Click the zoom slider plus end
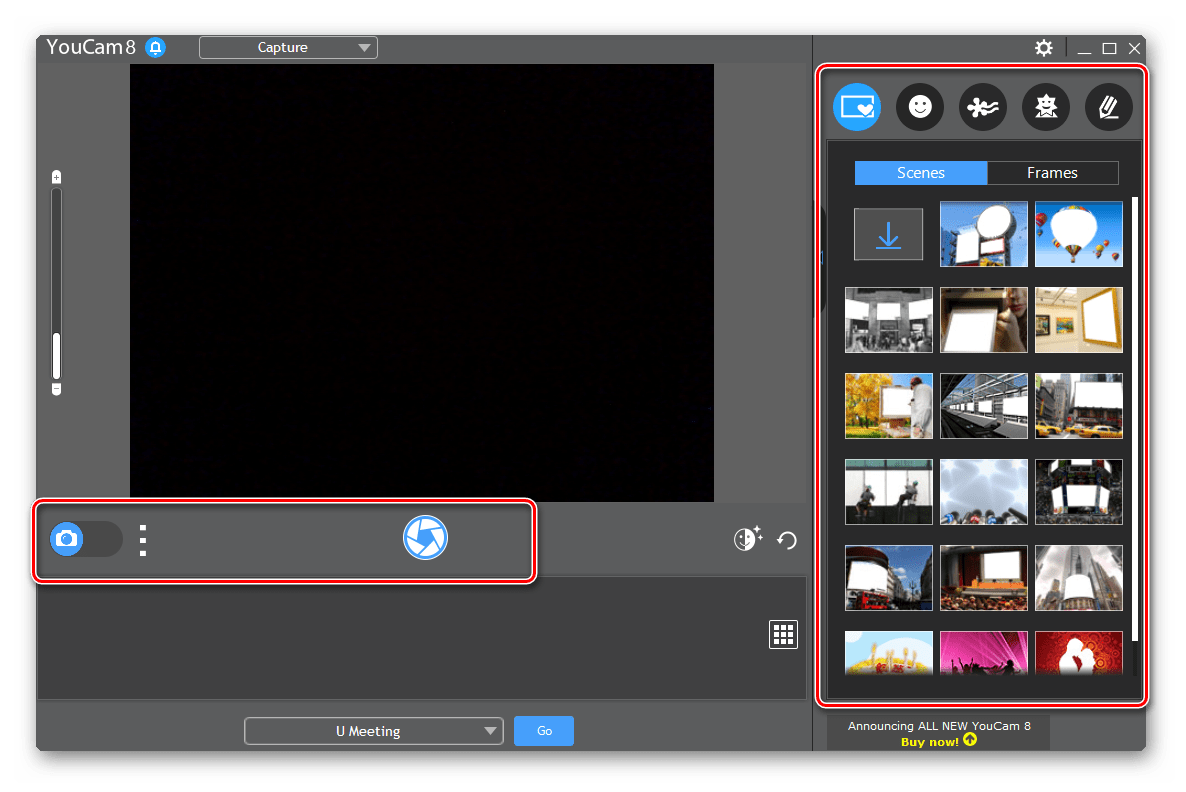The width and height of the screenshot is (1186, 792). click(x=57, y=177)
